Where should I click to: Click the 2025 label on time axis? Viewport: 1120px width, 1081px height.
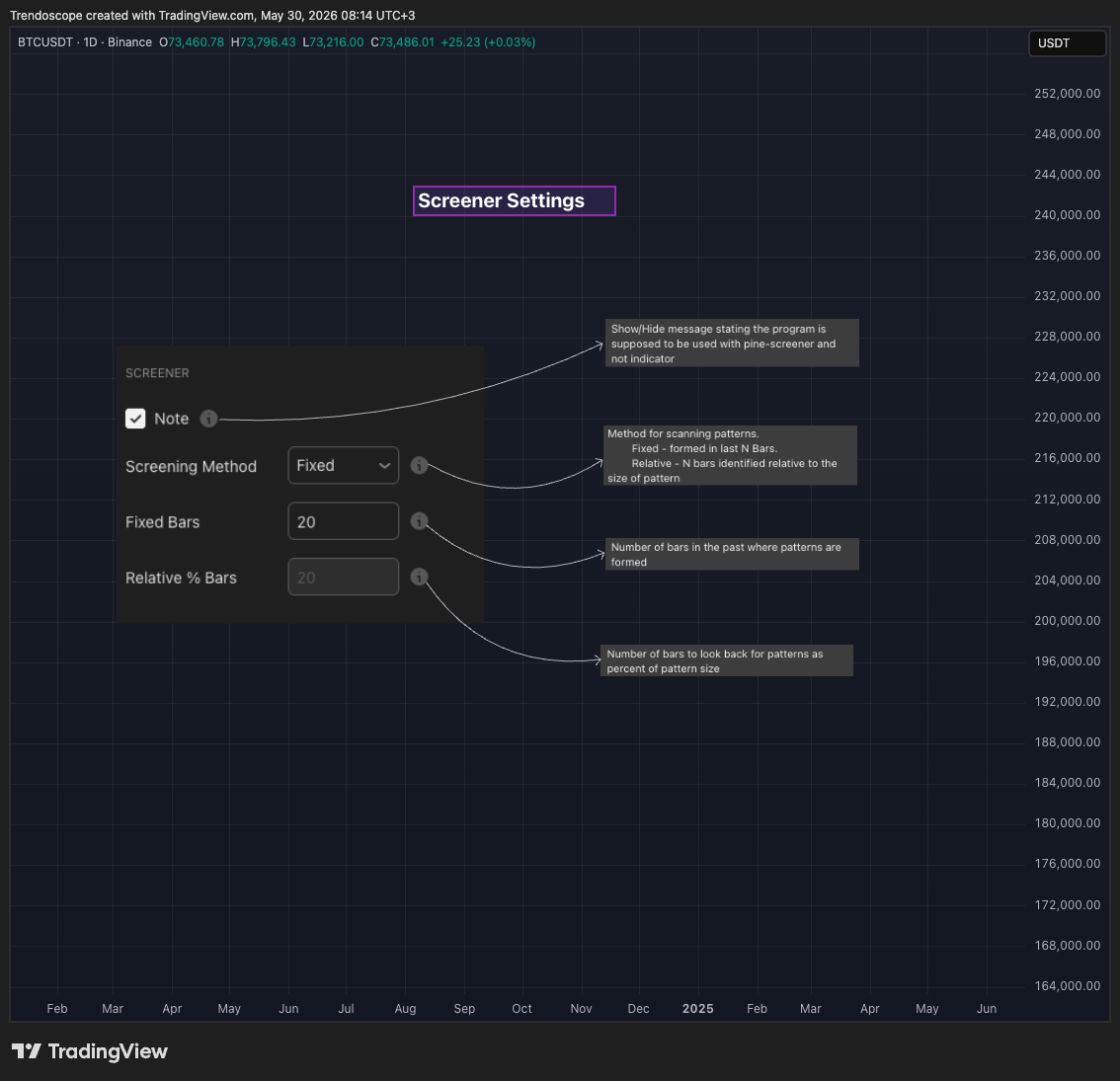698,1008
